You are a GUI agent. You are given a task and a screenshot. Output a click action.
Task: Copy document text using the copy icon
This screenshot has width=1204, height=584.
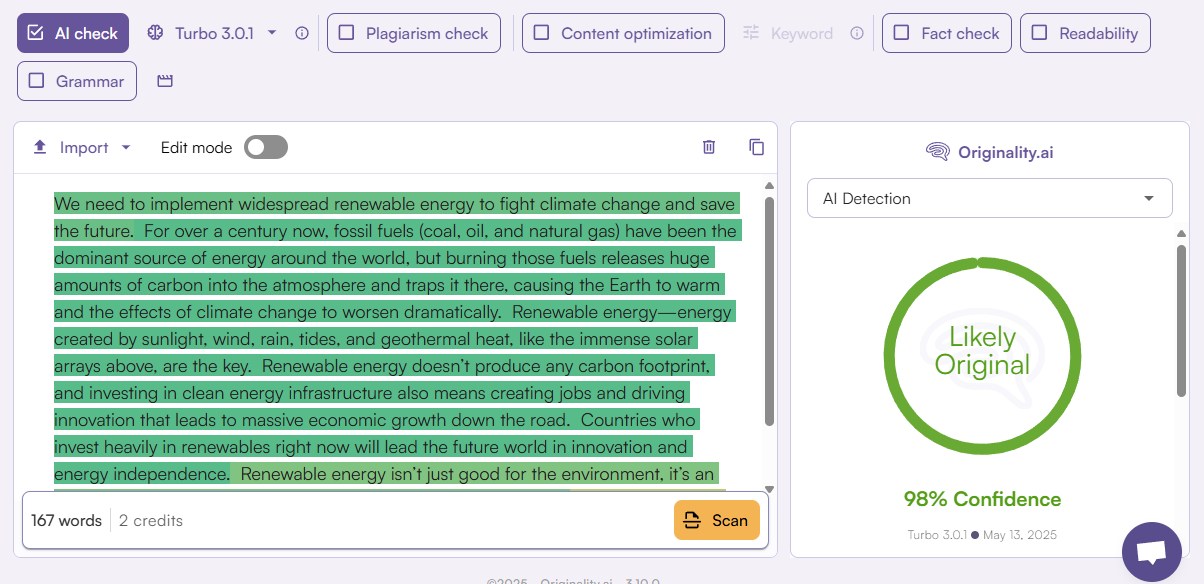(757, 147)
